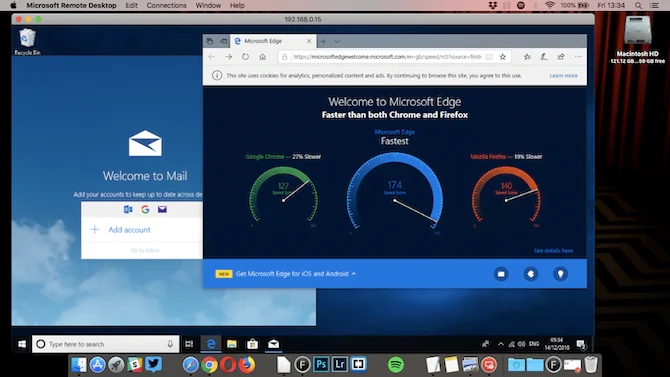Open Help menu
The width and height of the screenshot is (670, 377).
[x=237, y=6]
